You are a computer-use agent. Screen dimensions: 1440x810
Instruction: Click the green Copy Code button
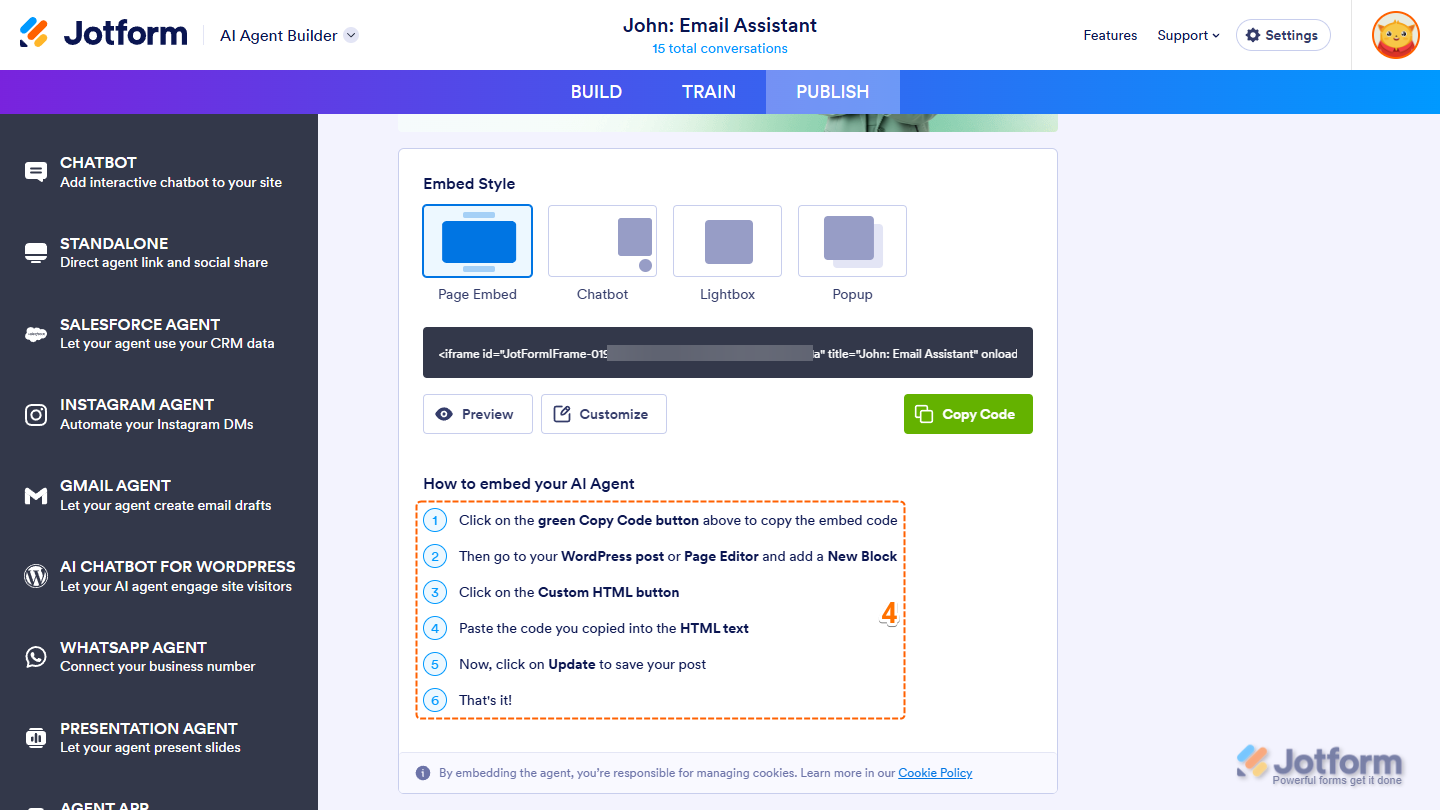click(x=968, y=413)
